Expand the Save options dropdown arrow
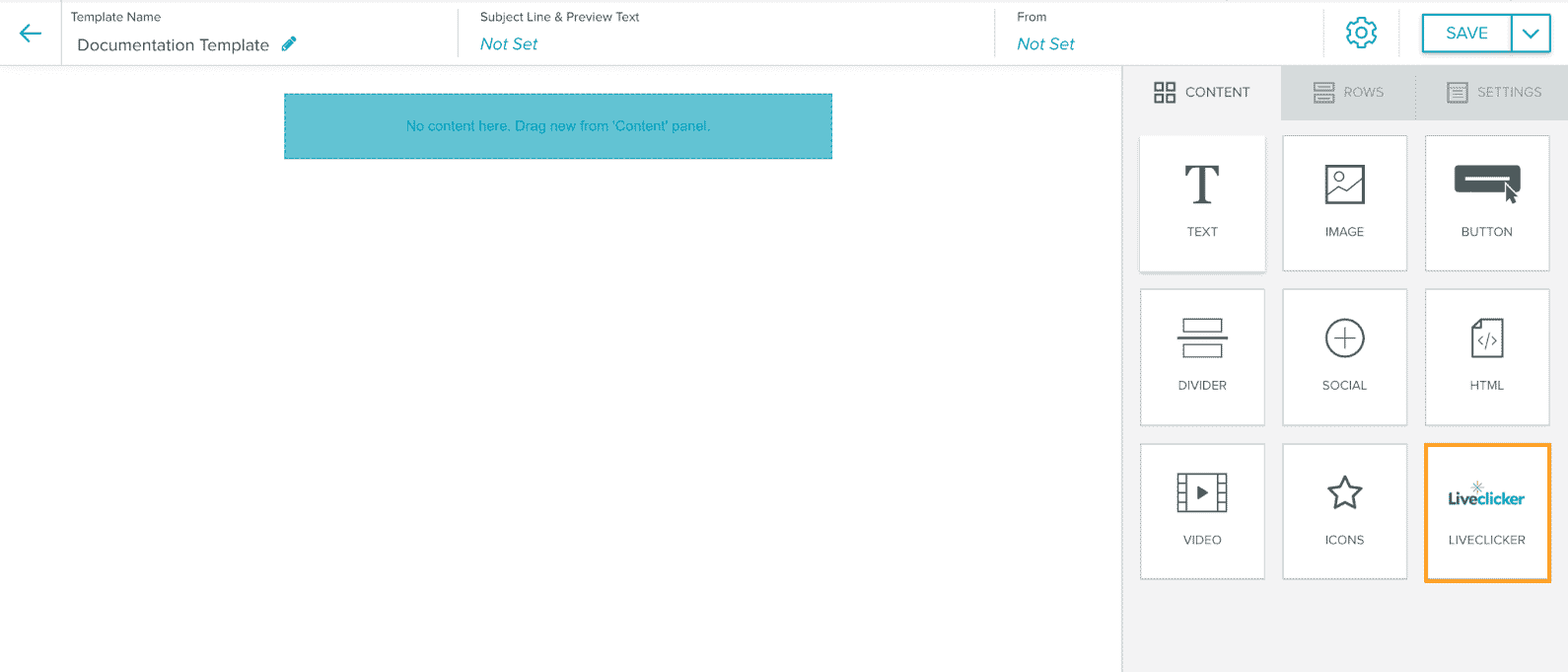Viewport: 1568px width, 672px height. (x=1531, y=34)
